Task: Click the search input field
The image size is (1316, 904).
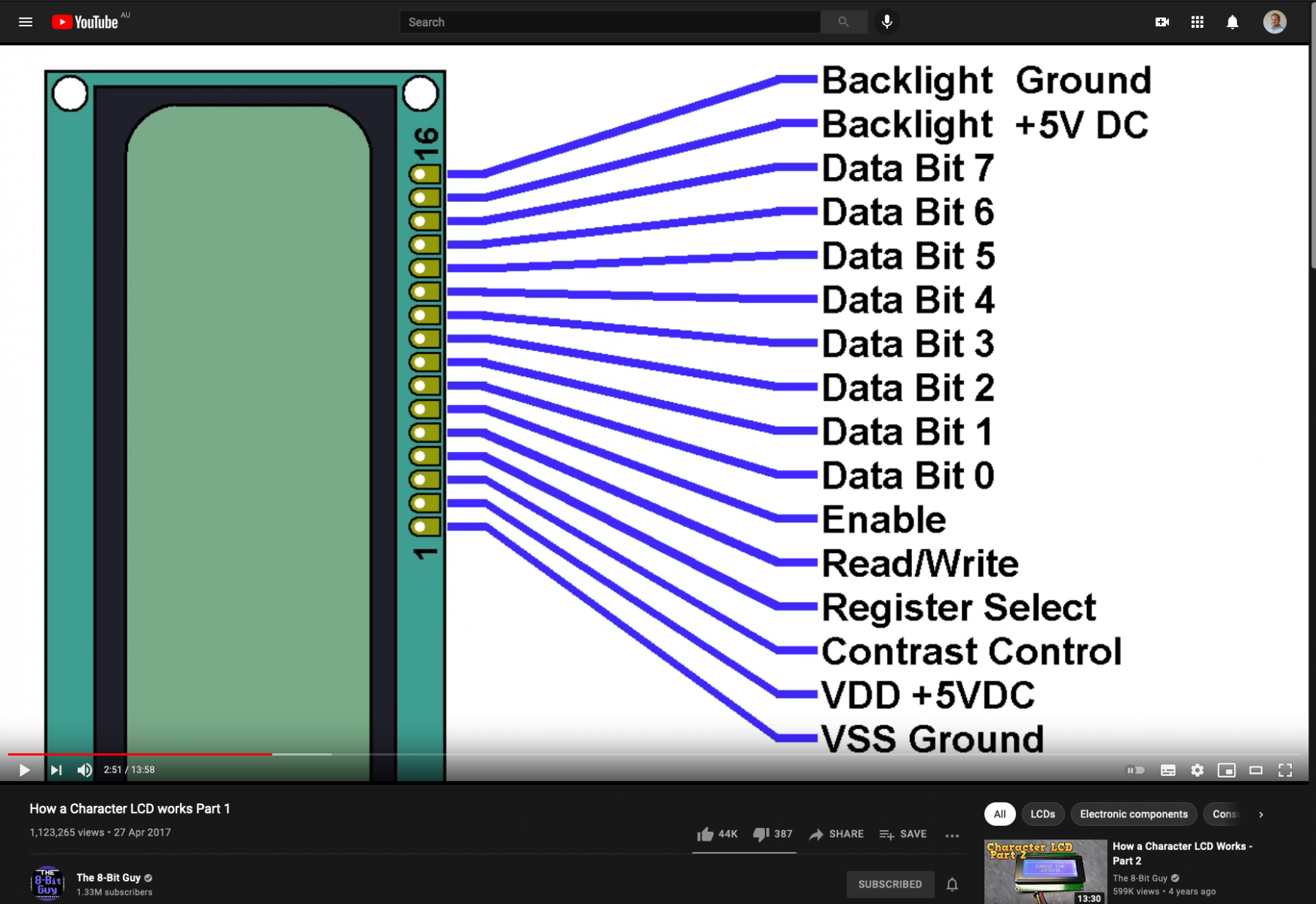Action: (609, 22)
